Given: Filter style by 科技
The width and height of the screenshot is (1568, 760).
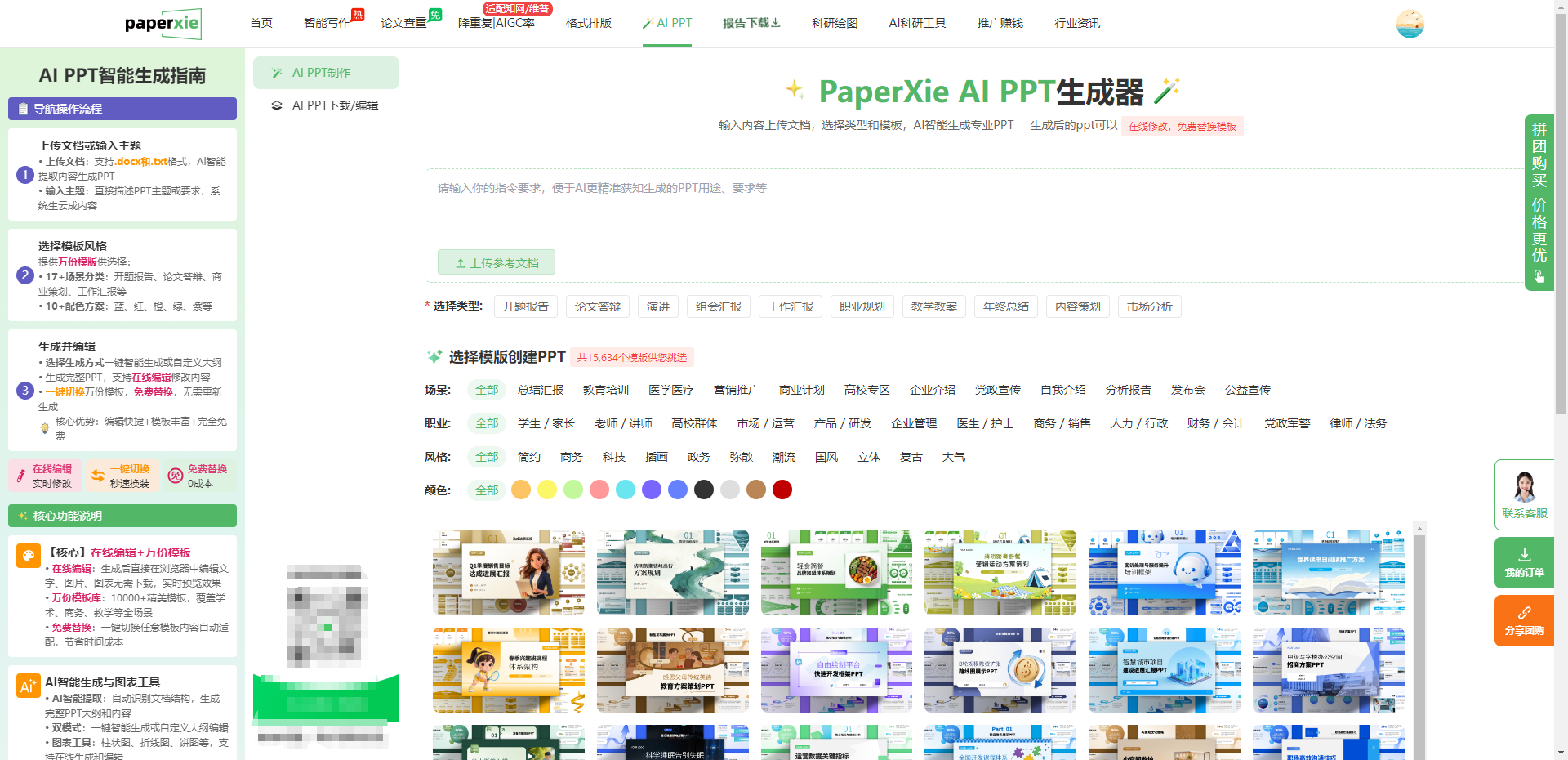Looking at the screenshot, I should click(614, 457).
